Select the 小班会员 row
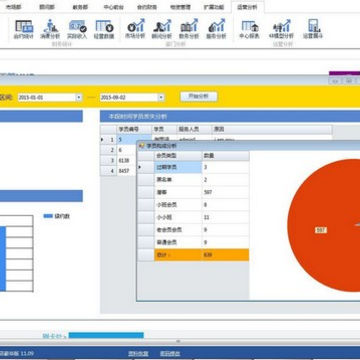360x360 pixels. pyautogui.click(x=193, y=205)
